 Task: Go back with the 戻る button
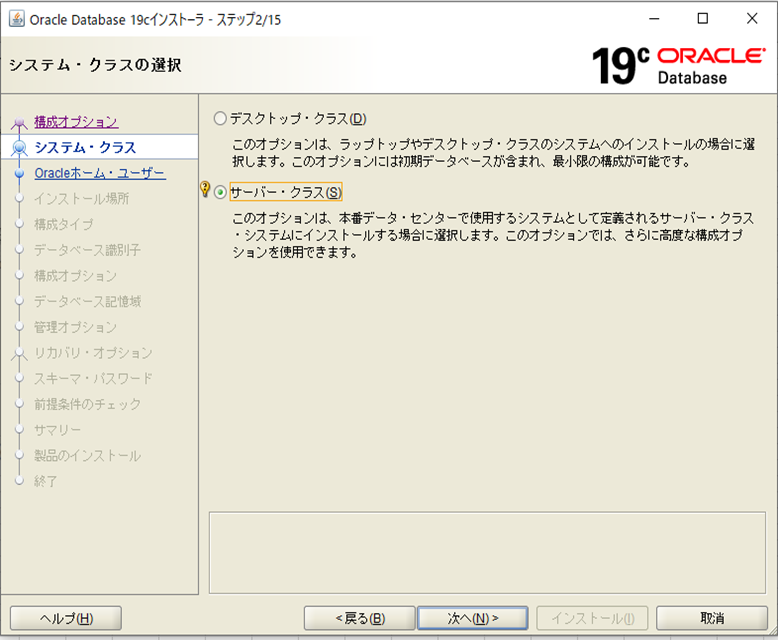359,618
